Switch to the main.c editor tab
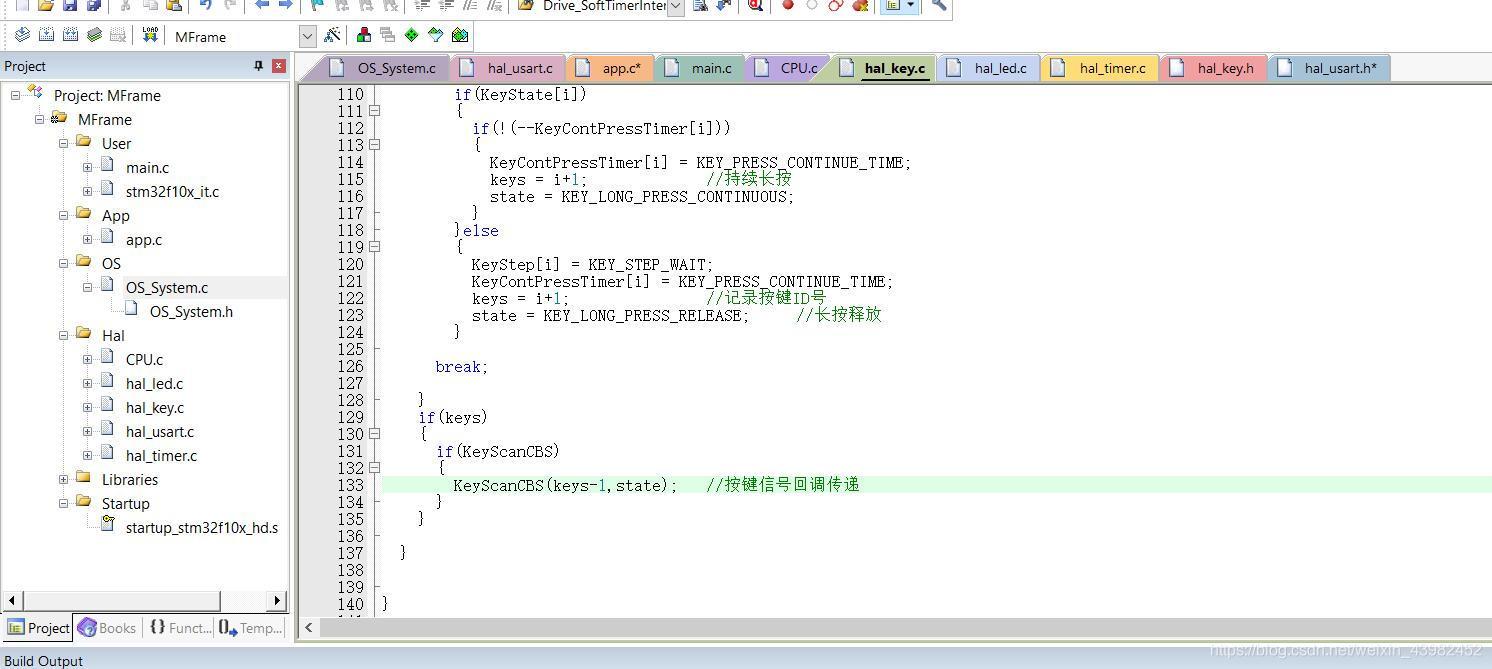 pos(699,68)
